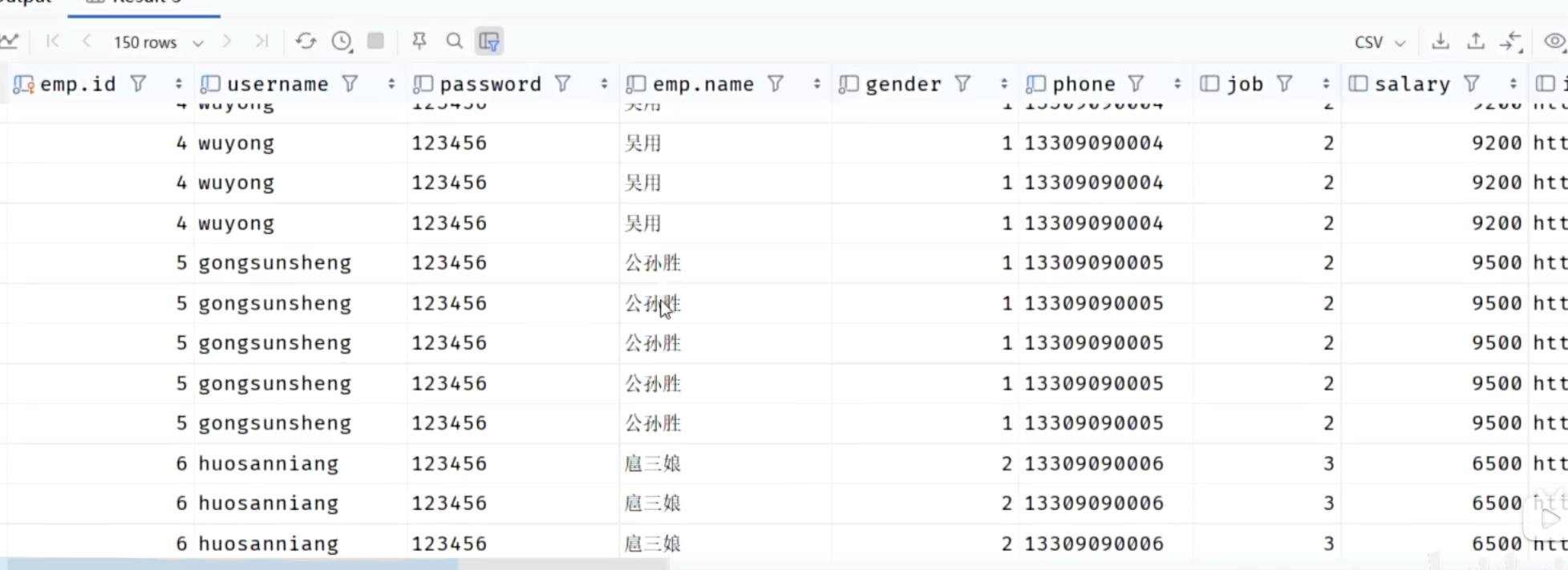
Task: Toggle the eye view options icon
Action: coord(1555,41)
